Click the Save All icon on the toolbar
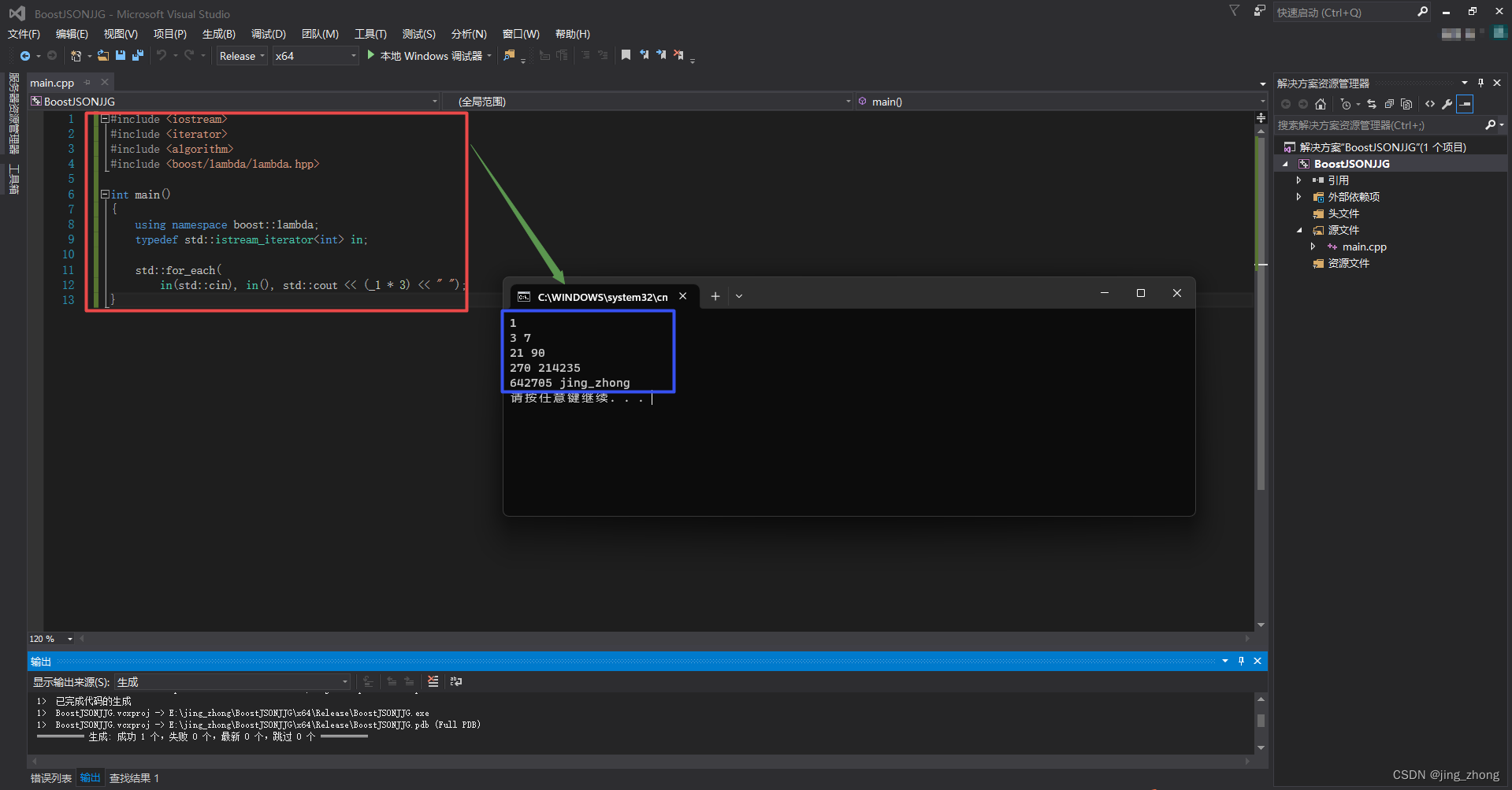 (137, 55)
